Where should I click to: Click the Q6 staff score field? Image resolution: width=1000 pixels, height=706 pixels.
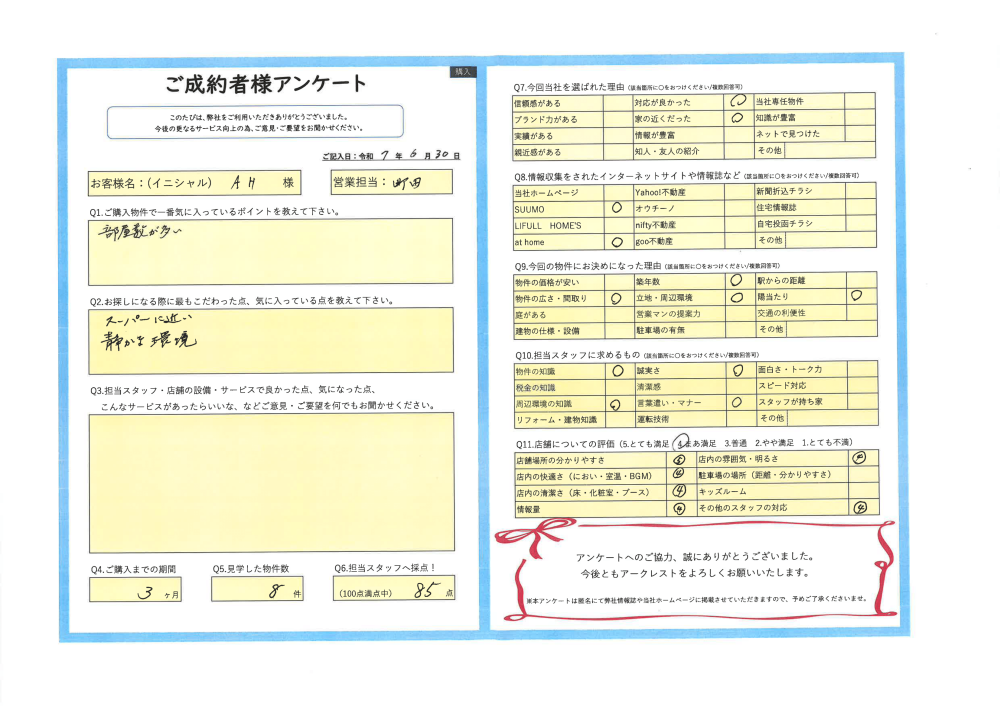[x=394, y=591]
